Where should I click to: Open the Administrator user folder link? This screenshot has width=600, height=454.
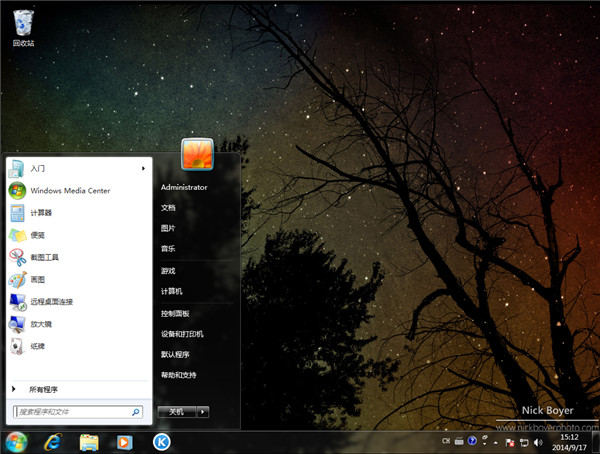[184, 187]
